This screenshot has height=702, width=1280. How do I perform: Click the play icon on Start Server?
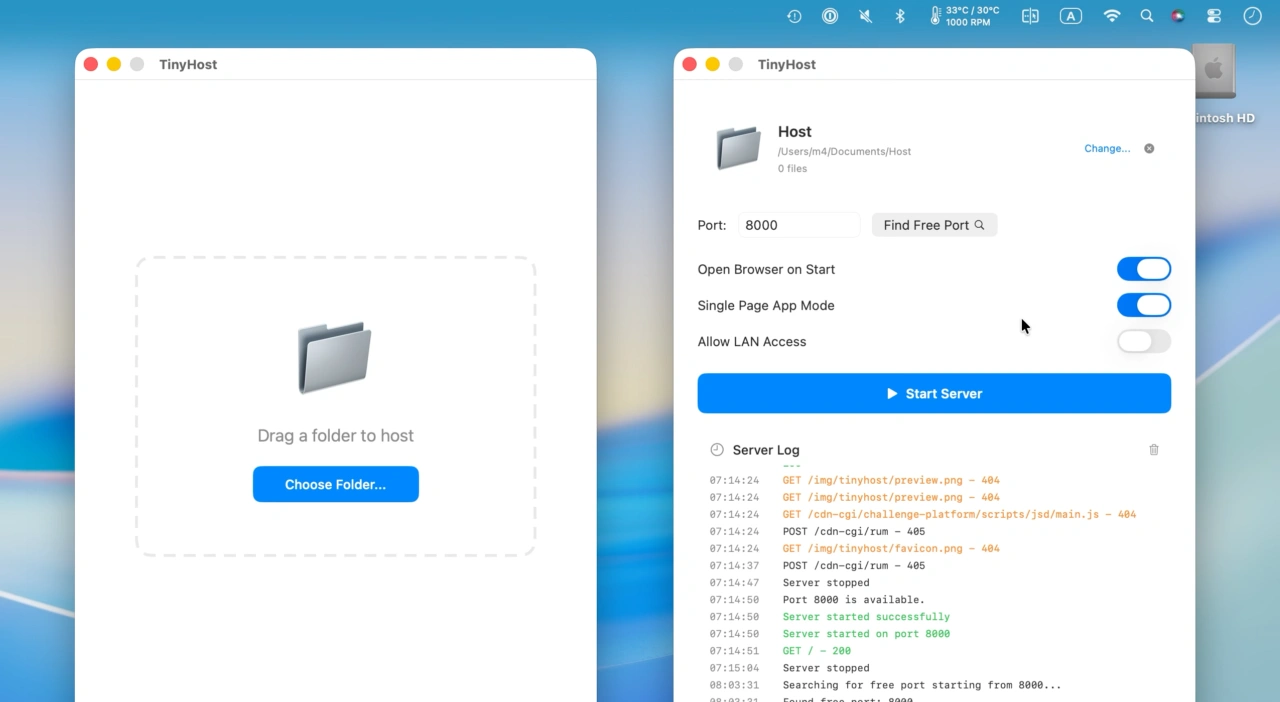pos(892,393)
